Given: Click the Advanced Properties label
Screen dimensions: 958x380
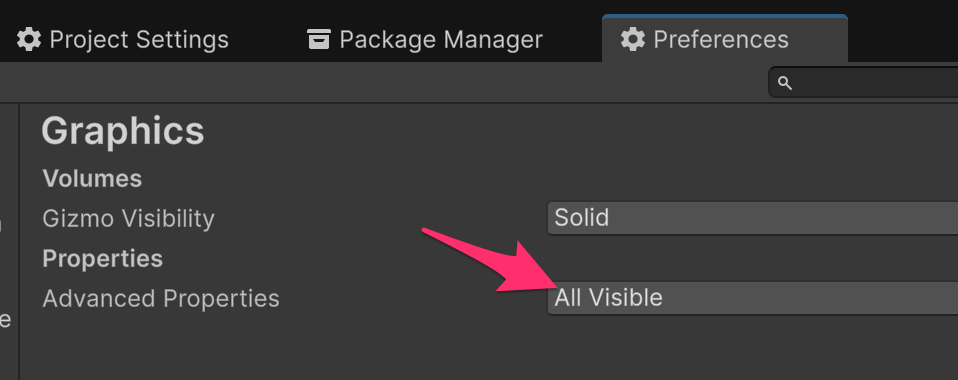Looking at the screenshot, I should pos(161,299).
